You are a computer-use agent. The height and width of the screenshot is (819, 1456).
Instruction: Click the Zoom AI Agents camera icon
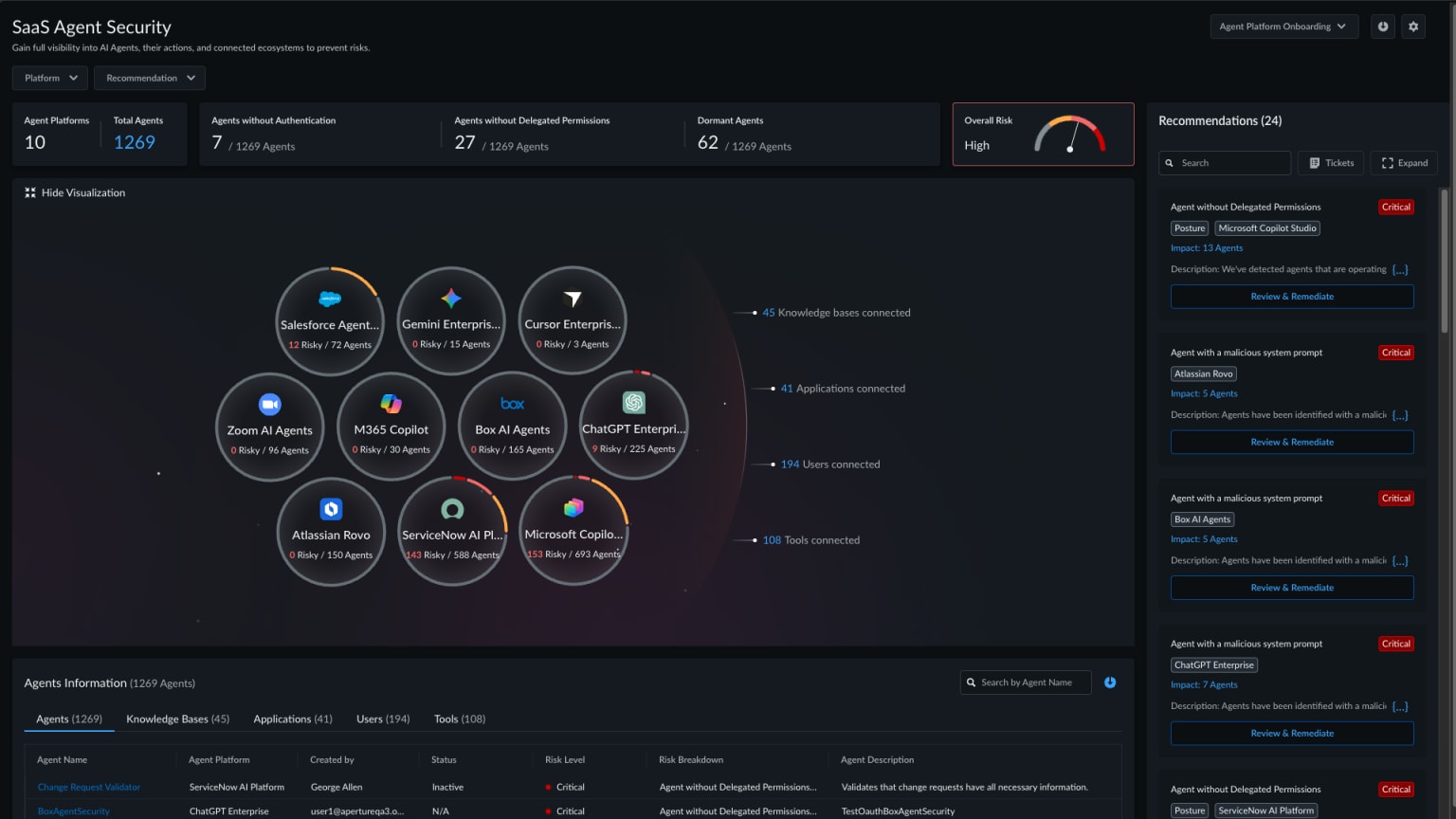coord(270,404)
